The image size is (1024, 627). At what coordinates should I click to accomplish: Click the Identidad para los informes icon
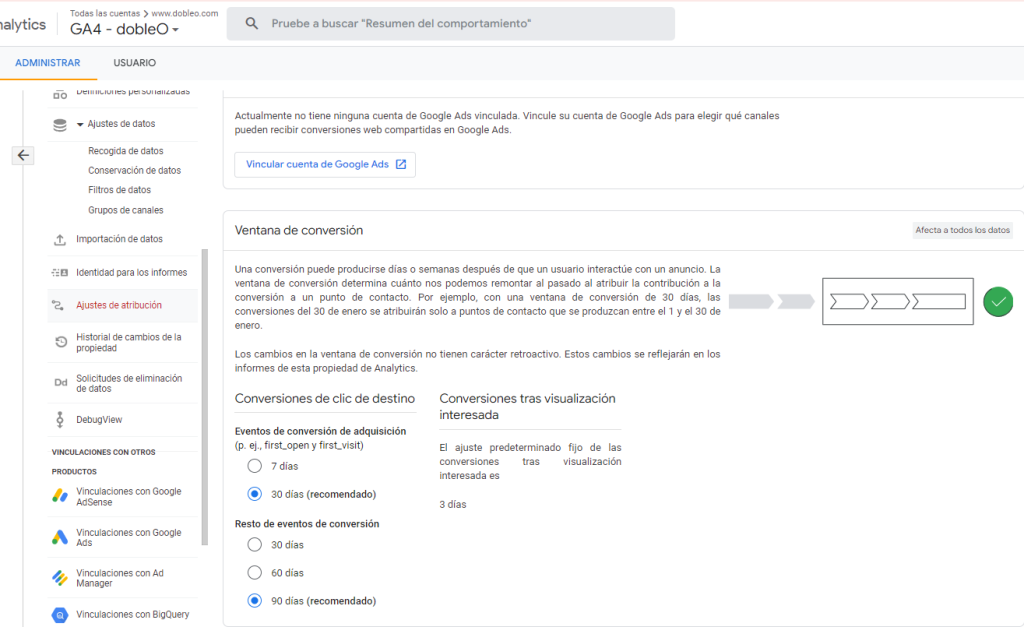pos(60,273)
